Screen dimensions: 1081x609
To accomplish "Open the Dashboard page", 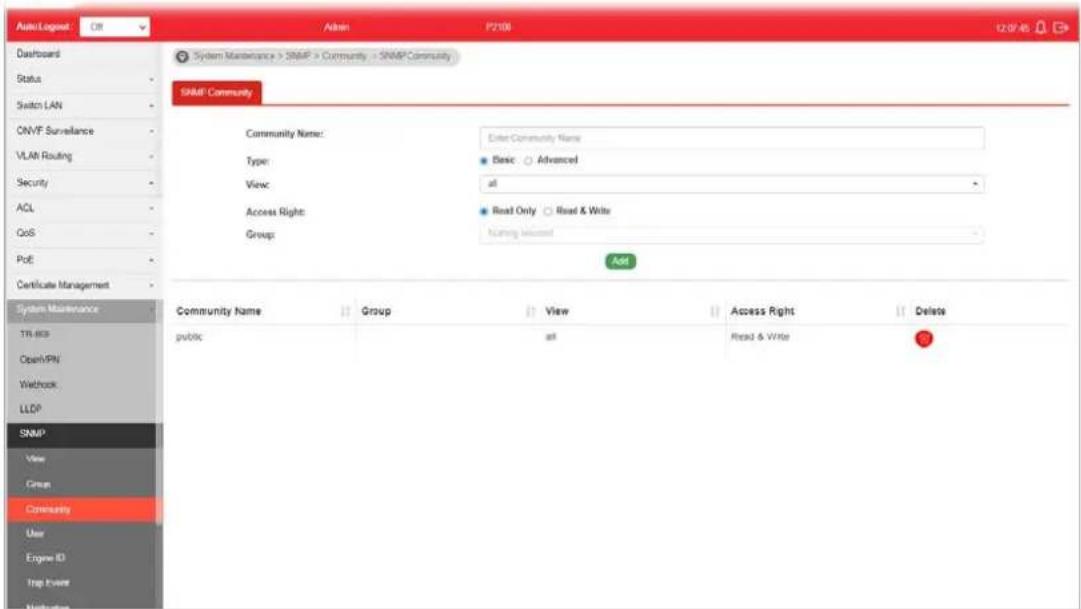I will click(x=84, y=54).
